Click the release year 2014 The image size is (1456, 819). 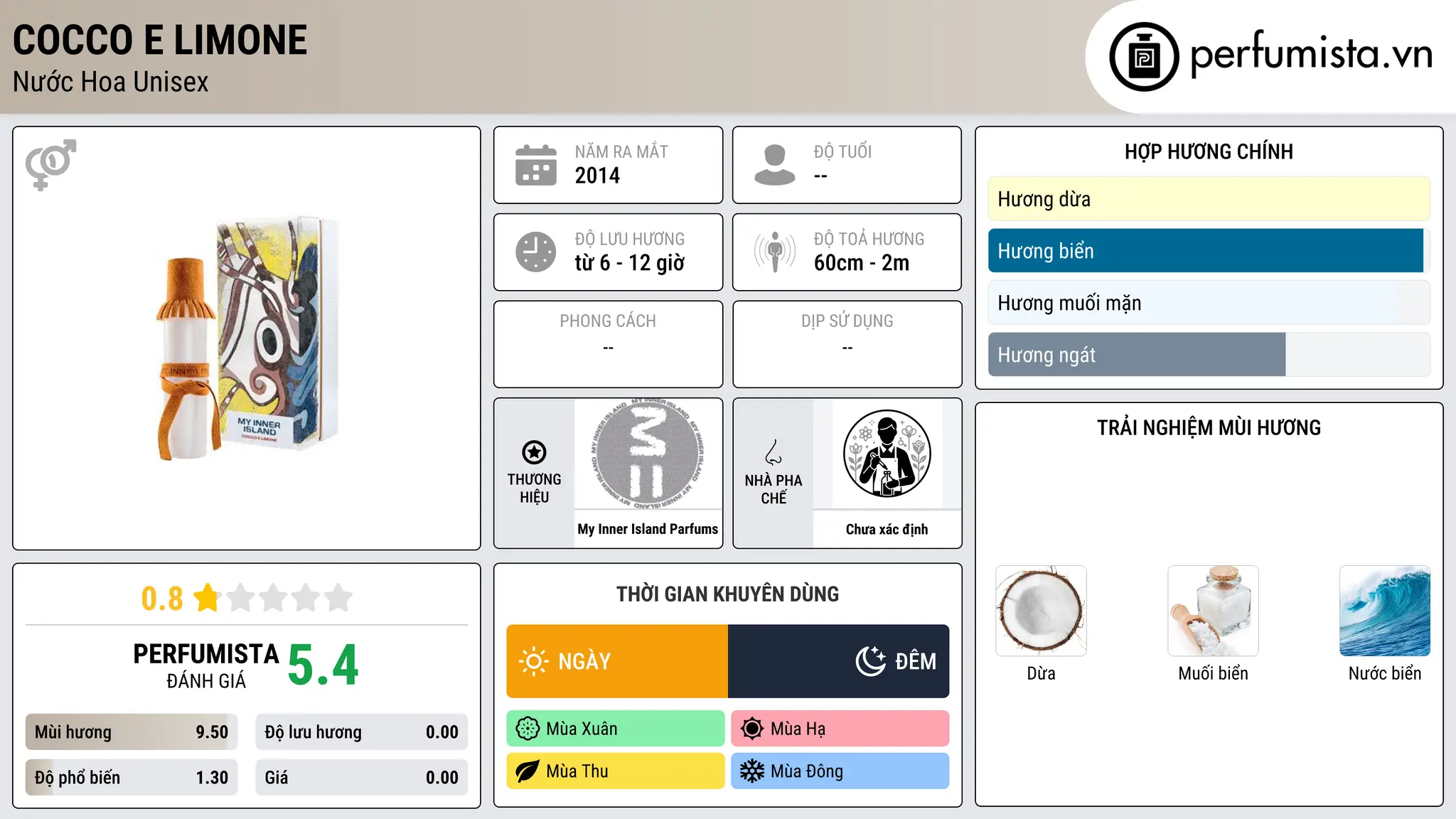597,176
